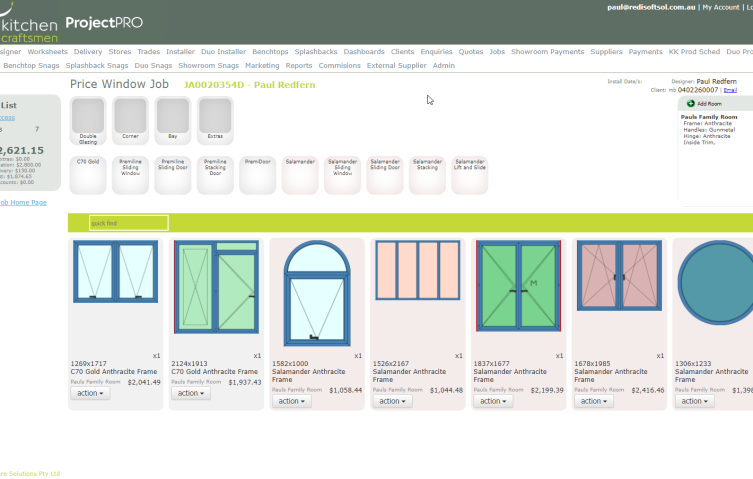
Task: Open the Quotes menu item
Action: 471,51
